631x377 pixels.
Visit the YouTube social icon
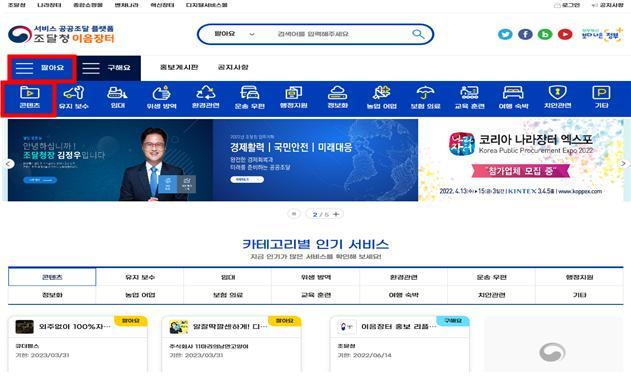[x=565, y=34]
